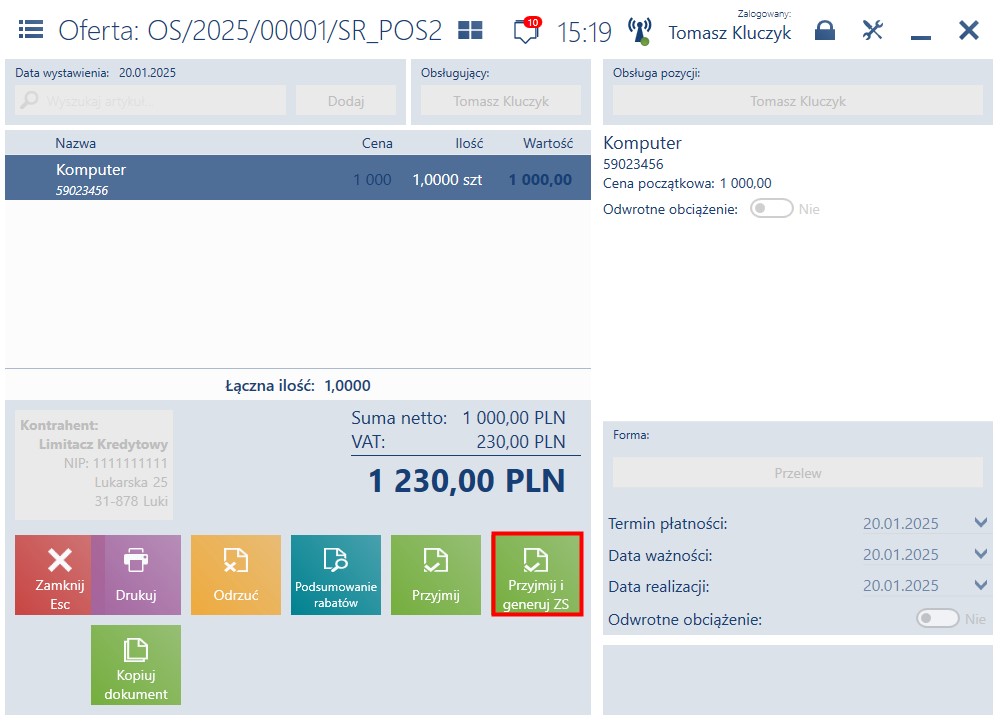Viewport: 1000px width, 722px height.
Task: Click the 1,0000 szt quantity cell
Action: tap(447, 180)
